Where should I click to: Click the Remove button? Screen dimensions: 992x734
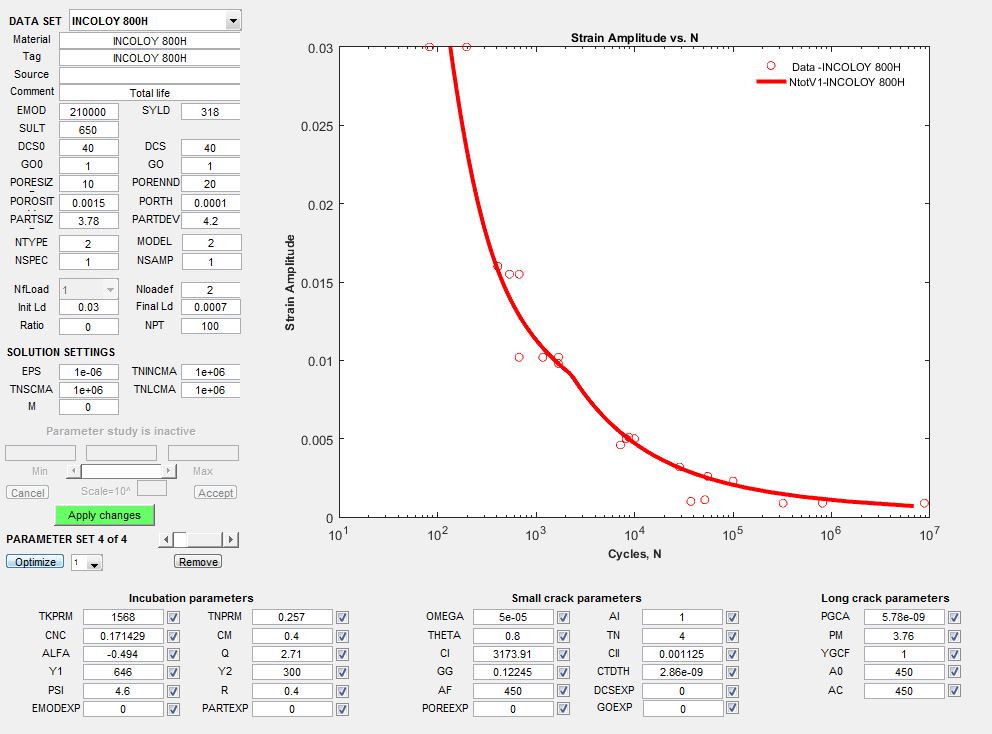pyautogui.click(x=198, y=562)
